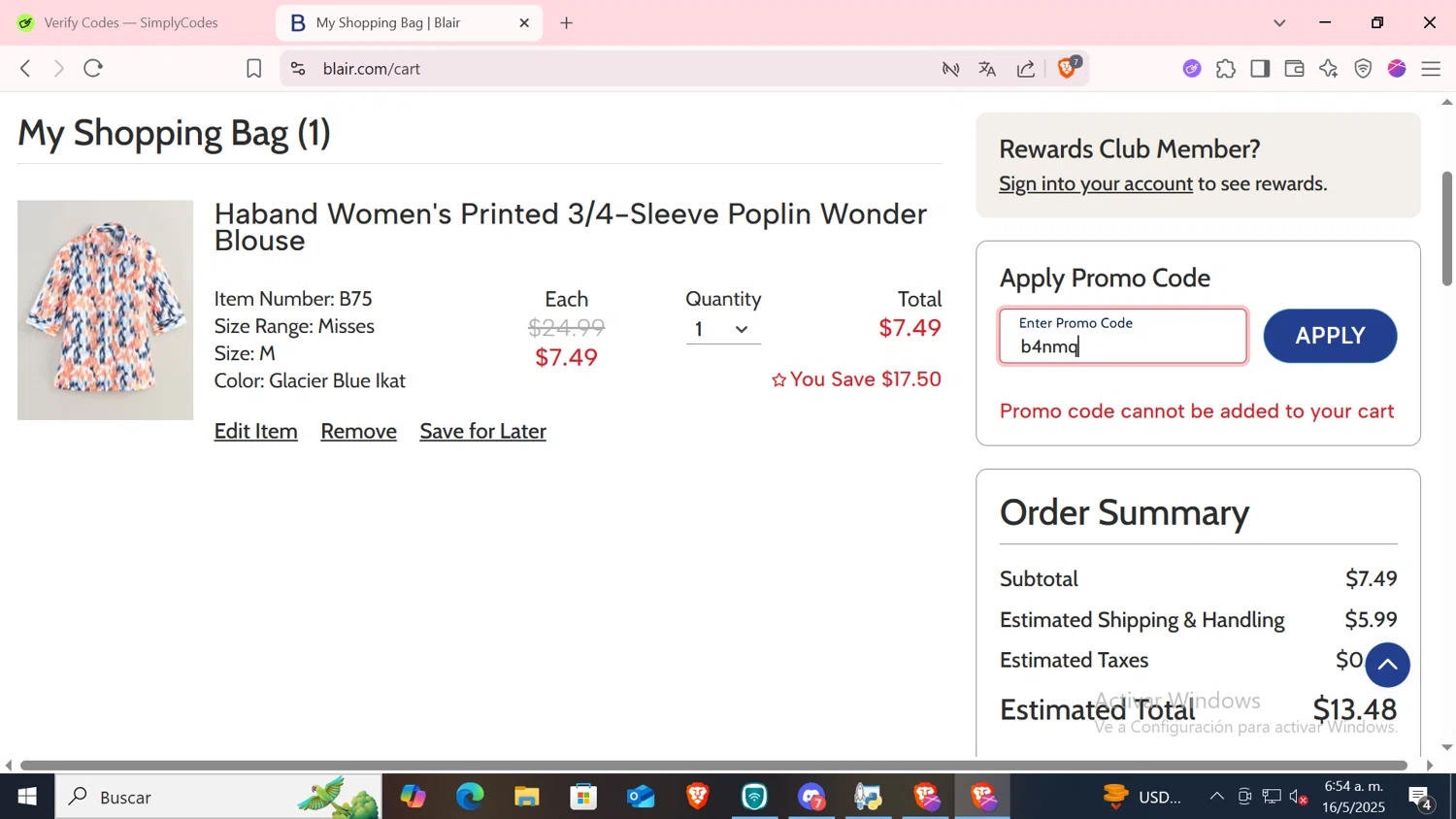Open the browser main menu

click(1431, 68)
